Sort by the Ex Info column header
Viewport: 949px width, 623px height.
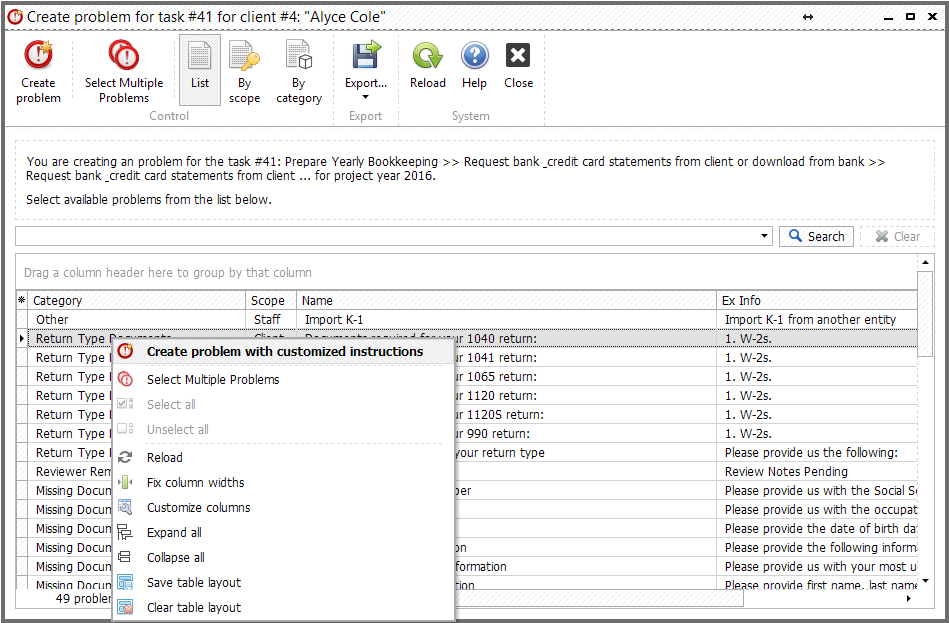(817, 300)
